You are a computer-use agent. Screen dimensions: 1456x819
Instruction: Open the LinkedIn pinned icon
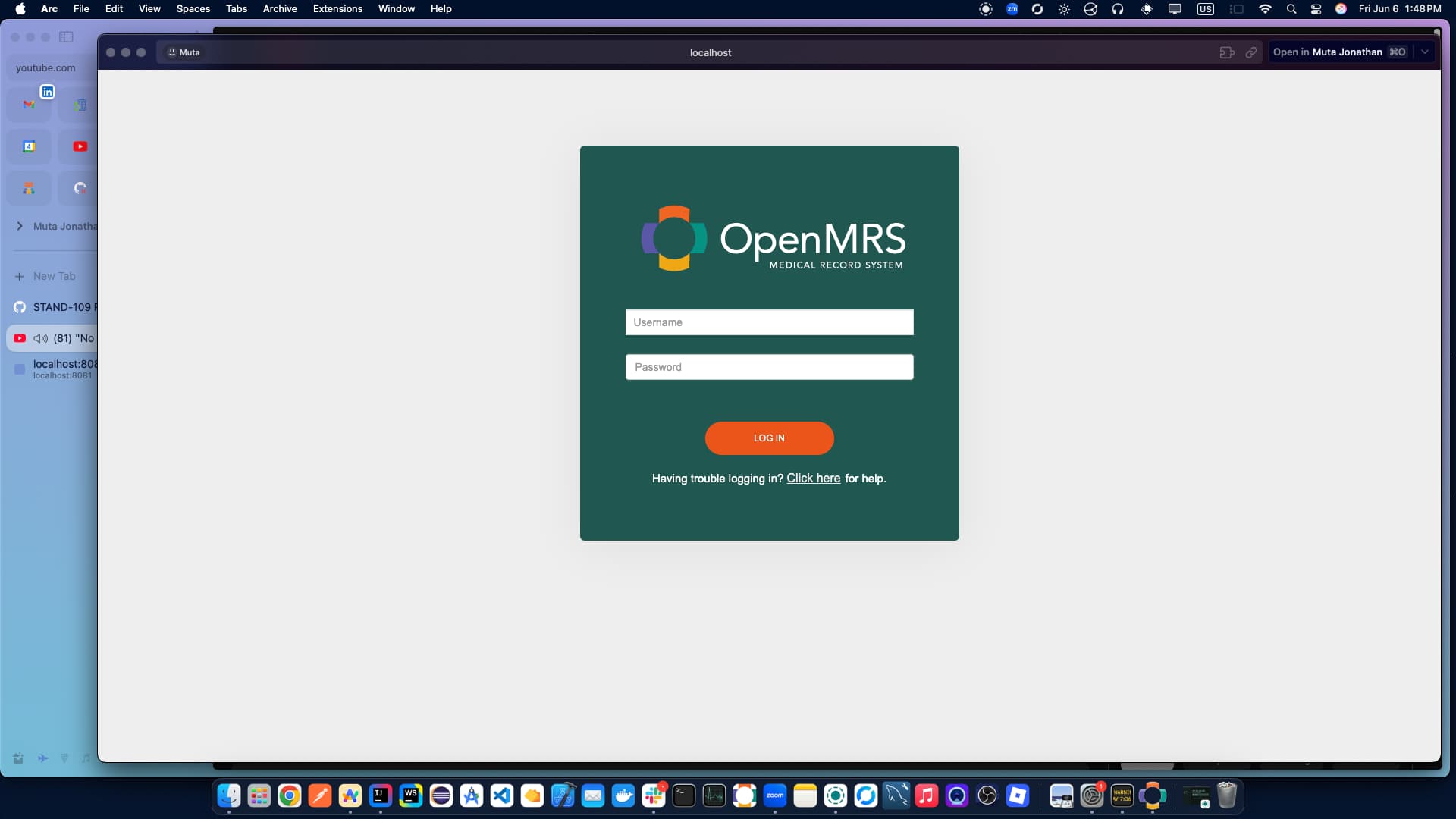point(47,92)
